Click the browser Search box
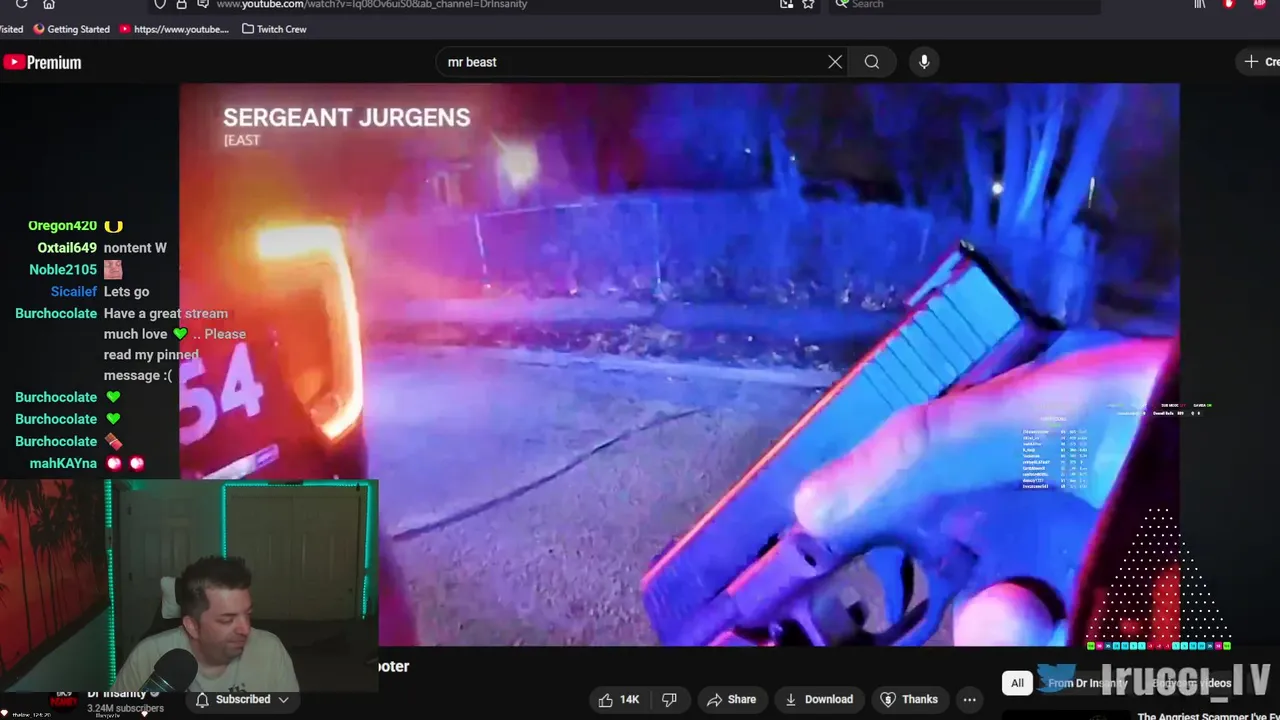This screenshot has height=720, width=1280. click(965, 5)
